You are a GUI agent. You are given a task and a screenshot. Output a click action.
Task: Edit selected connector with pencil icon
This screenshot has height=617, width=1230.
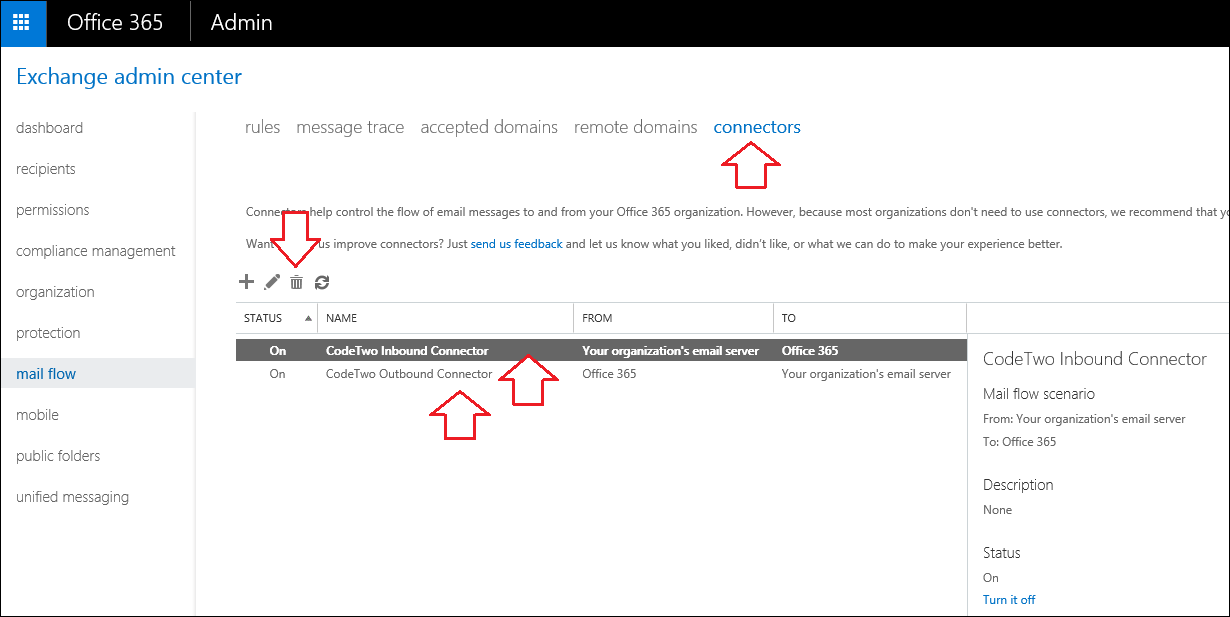tap(271, 283)
